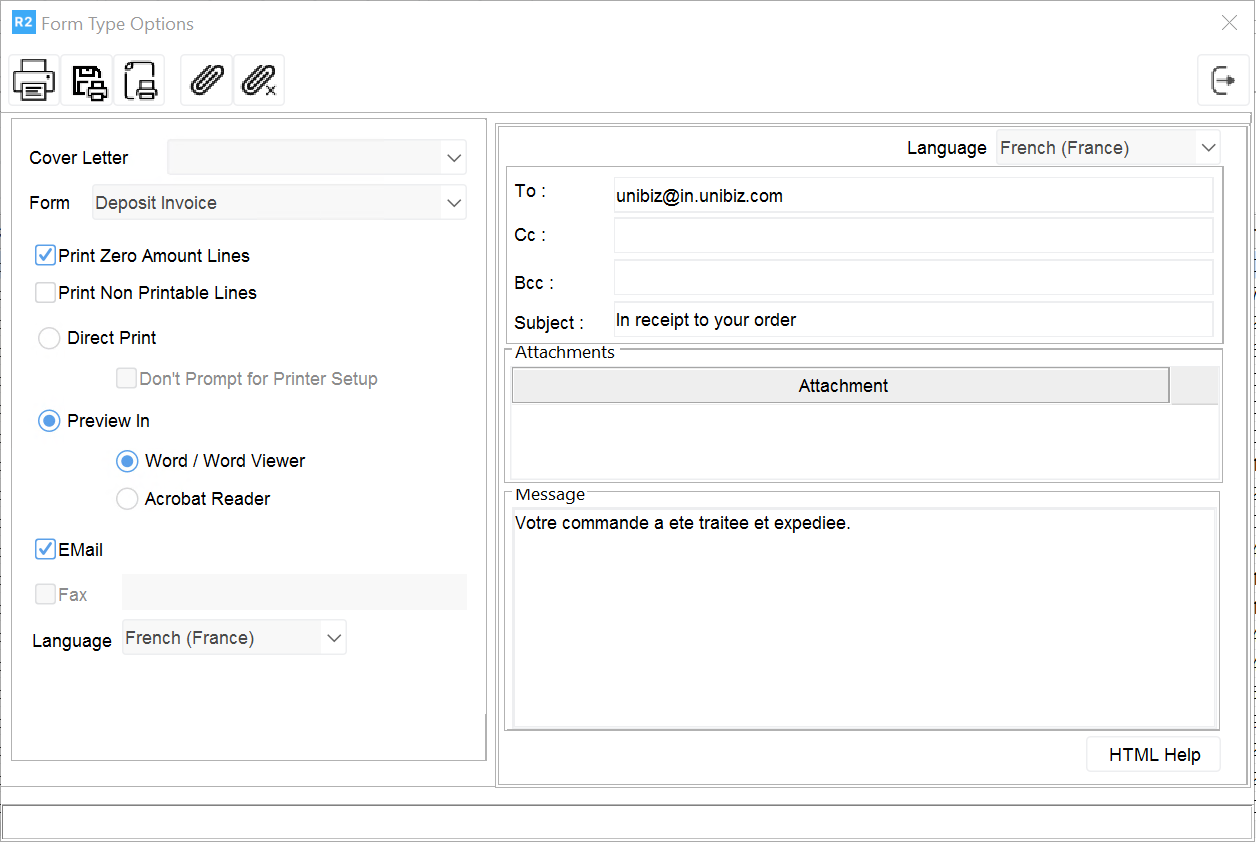Select the Direct Print radio option
This screenshot has width=1256, height=844.
49,338
